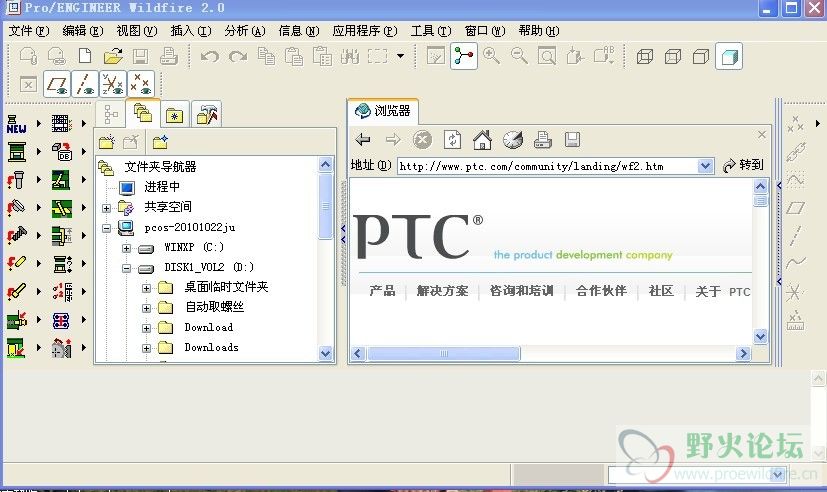Expand the Download folder node
This screenshot has height=492, width=827.
click(x=147, y=328)
